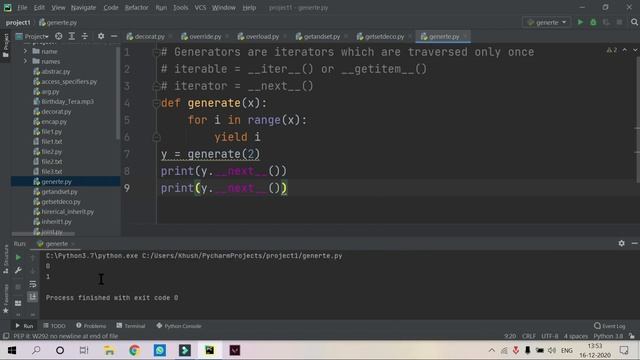Click the warnings indicator in editor corner
The width and height of the screenshot is (640, 360).
612,50
